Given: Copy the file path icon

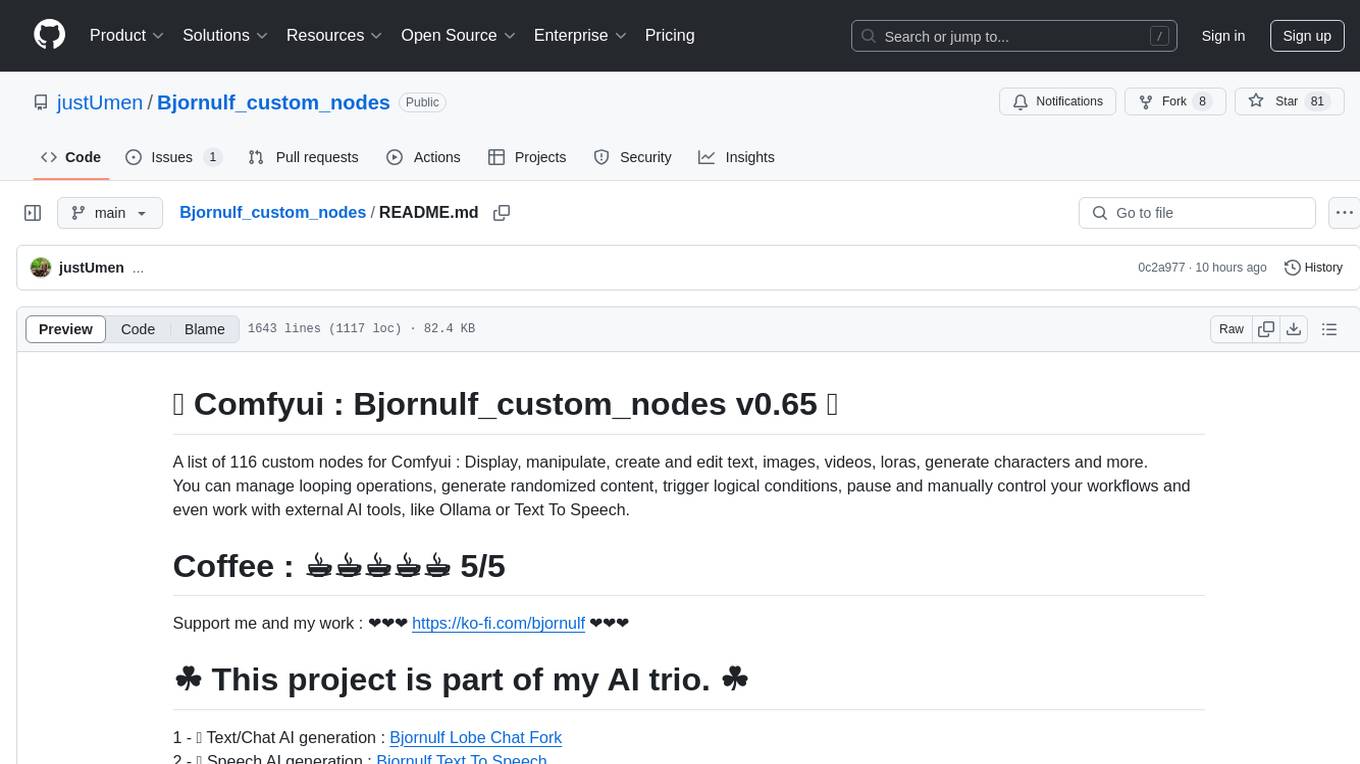Looking at the screenshot, I should coord(502,213).
